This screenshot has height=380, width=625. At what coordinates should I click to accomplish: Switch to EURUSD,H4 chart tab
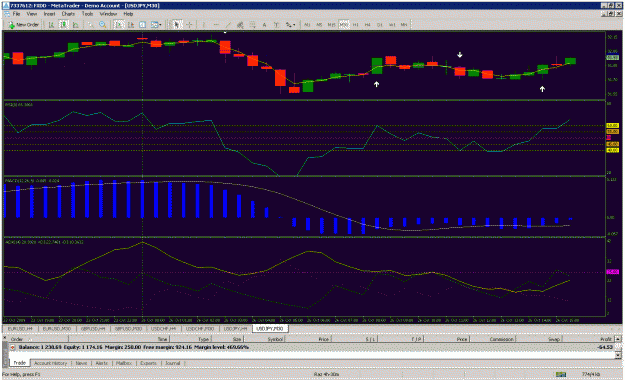20,329
